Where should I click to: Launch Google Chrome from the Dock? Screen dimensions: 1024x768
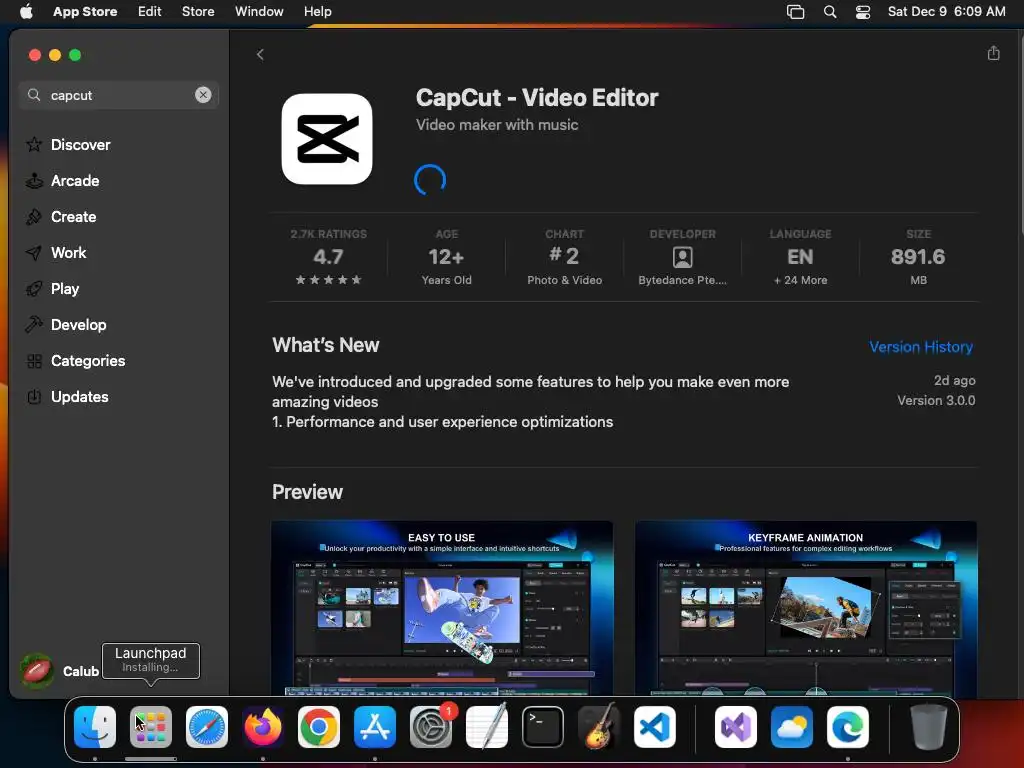click(319, 727)
